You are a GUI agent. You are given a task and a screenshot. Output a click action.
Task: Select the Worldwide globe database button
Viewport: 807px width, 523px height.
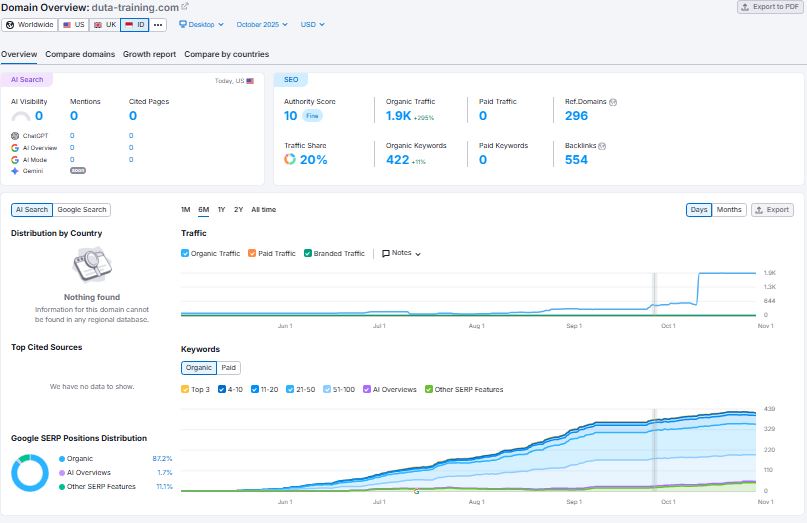[x=30, y=24]
